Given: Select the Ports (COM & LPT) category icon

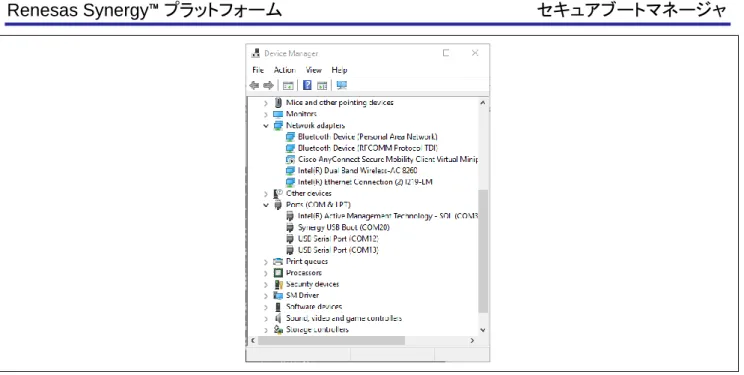Looking at the screenshot, I should (278, 205).
